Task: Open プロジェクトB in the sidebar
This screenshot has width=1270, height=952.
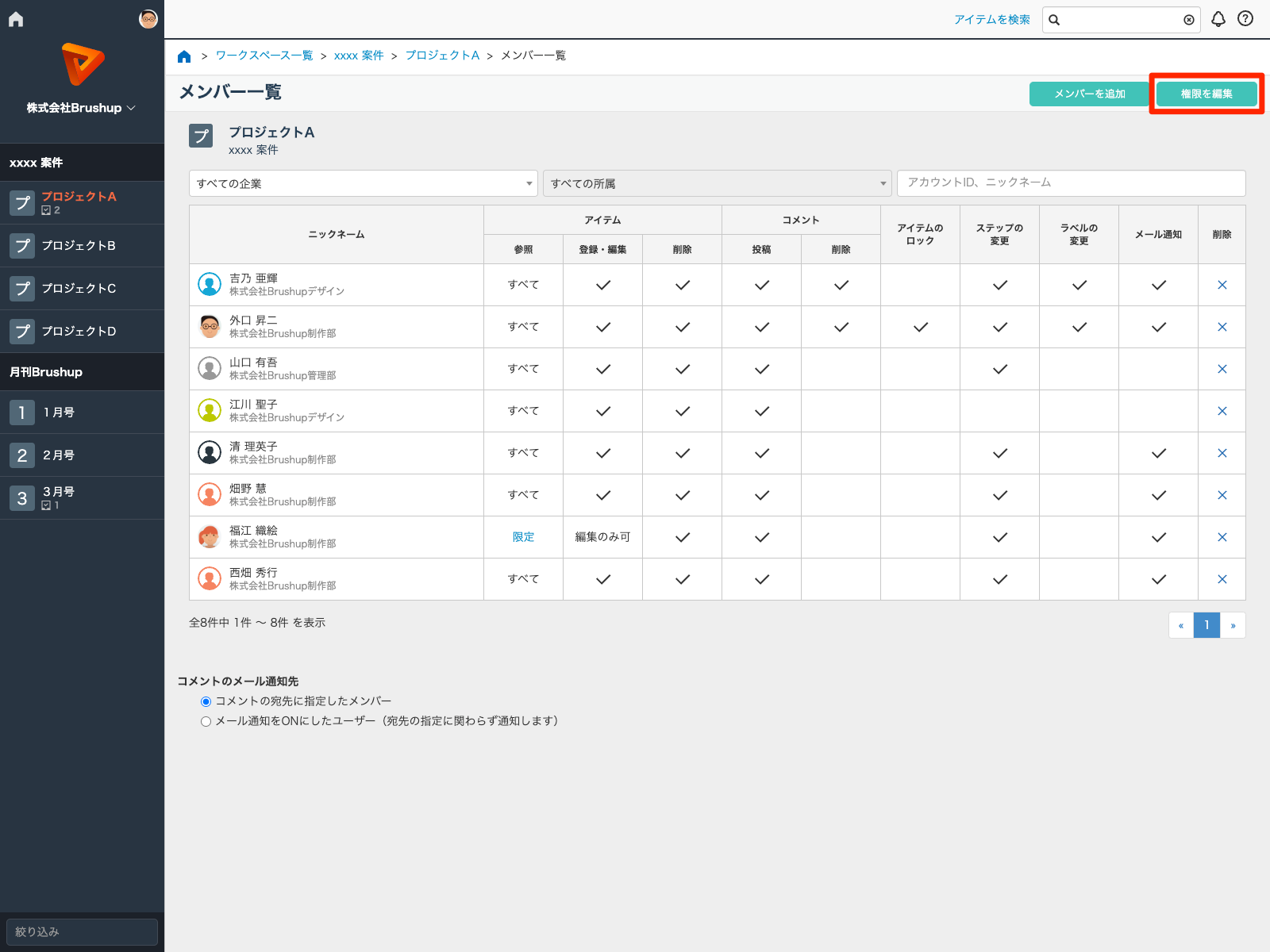Action: click(79, 246)
